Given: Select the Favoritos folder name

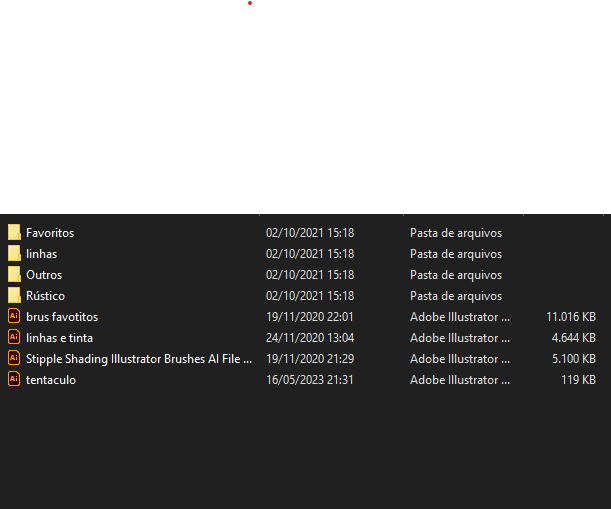Looking at the screenshot, I should tap(50, 233).
